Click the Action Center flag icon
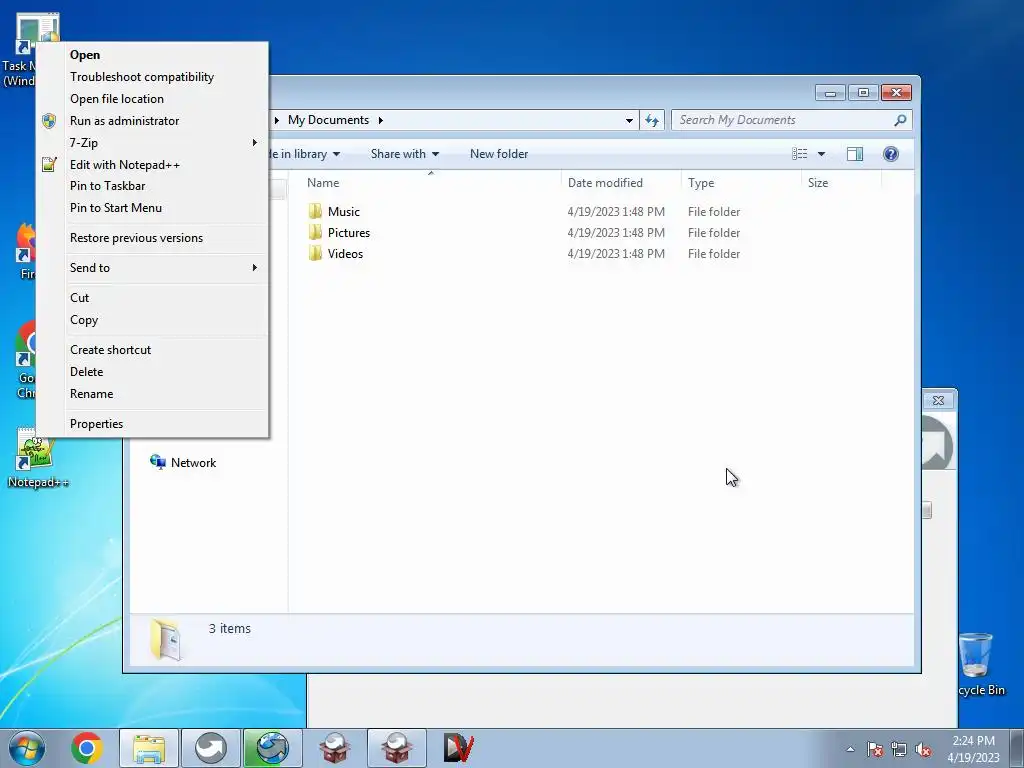The height and width of the screenshot is (768, 1024). click(875, 749)
